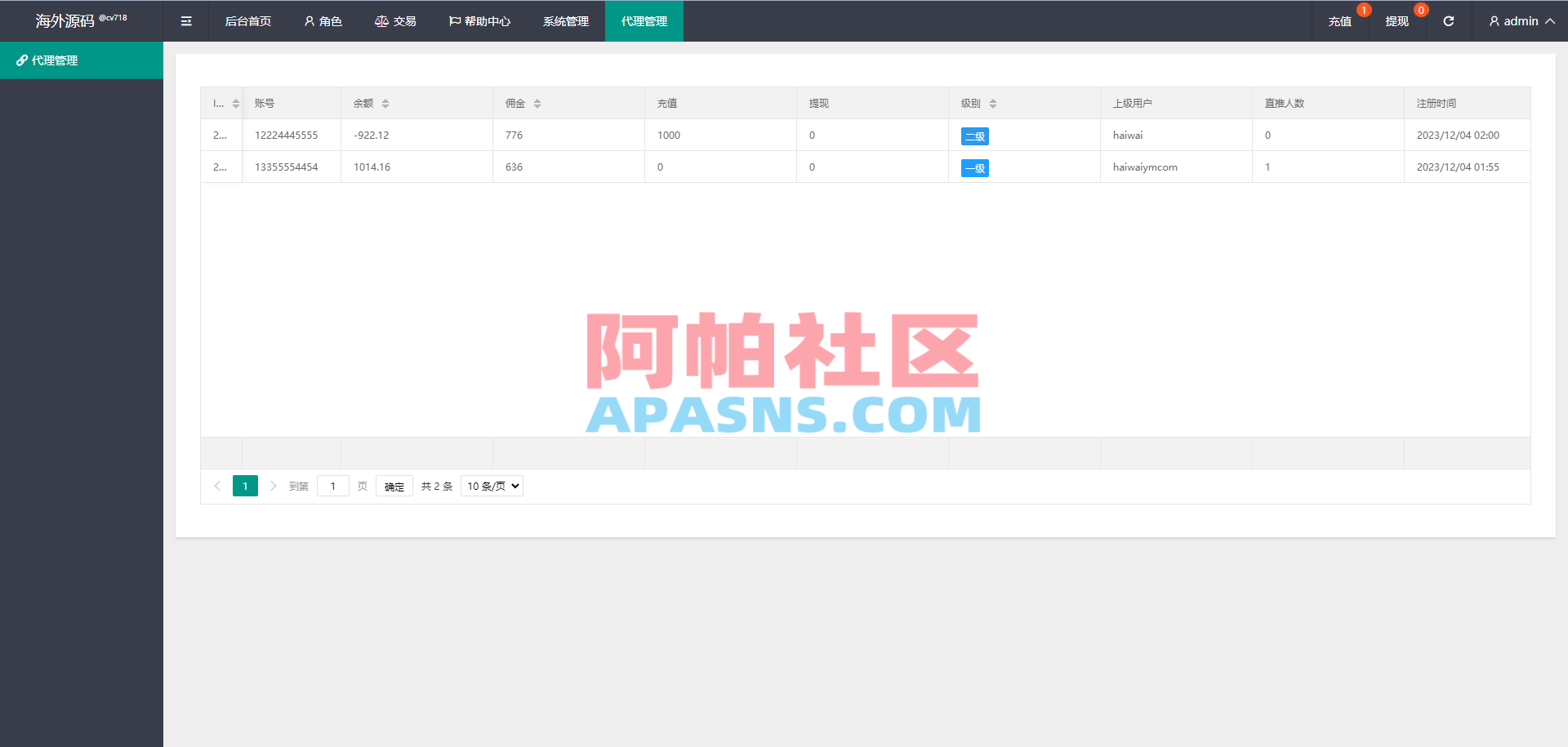Screen dimensions: 1568x747
Task: Click the sort arrows on 佣金 column
Action: 537,103
